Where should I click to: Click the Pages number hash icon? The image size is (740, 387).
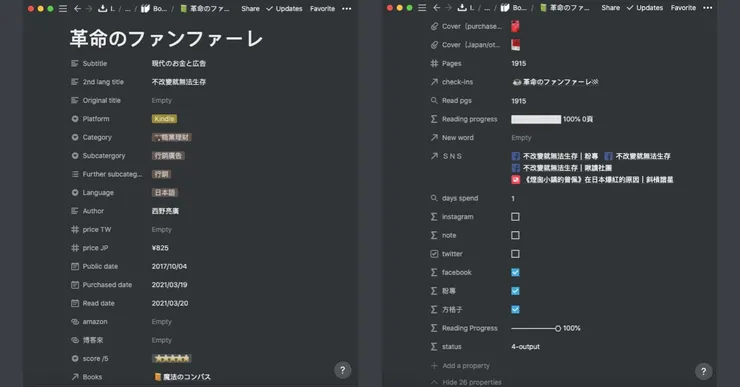click(x=434, y=63)
